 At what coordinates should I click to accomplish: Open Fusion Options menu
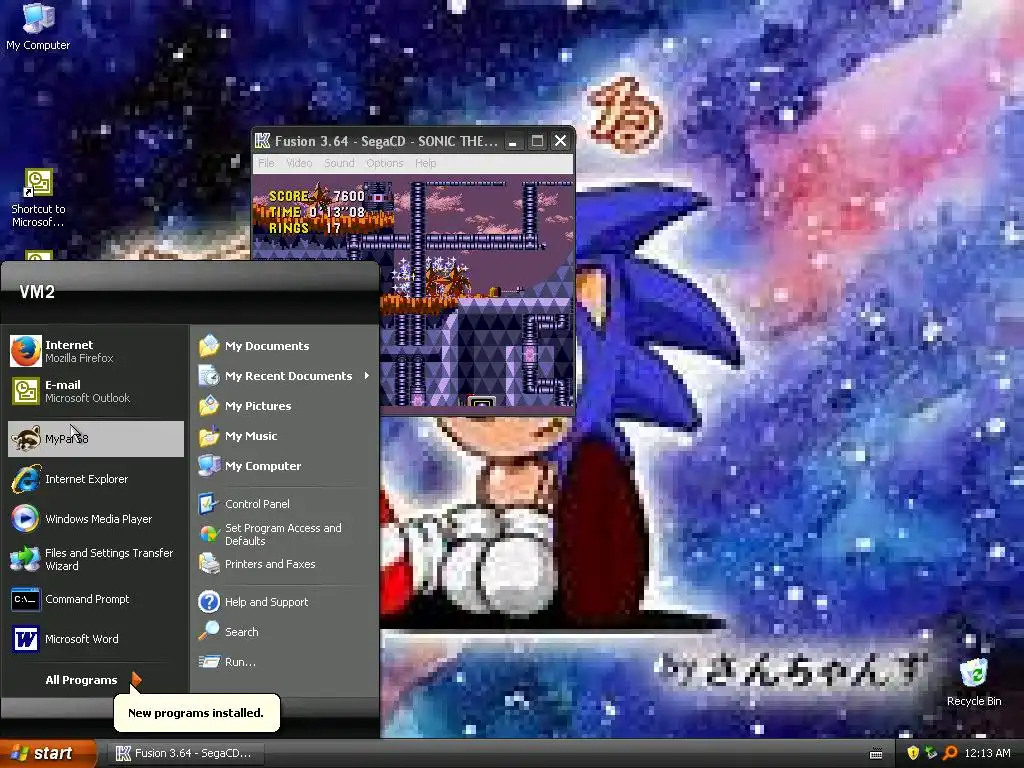click(x=384, y=163)
